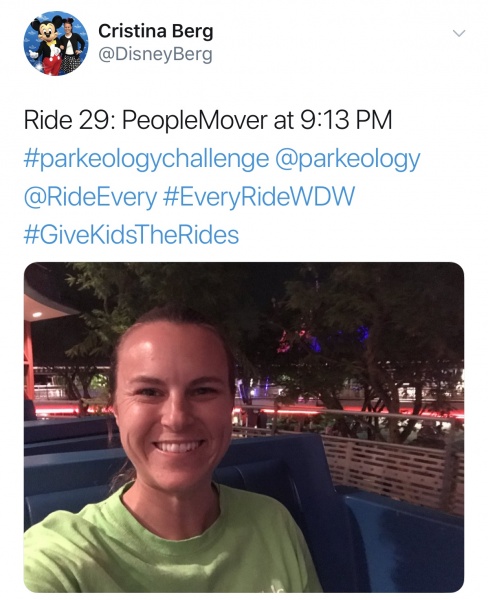Open Cristina Berg's profile avatar
The image size is (488, 600).
point(56,43)
